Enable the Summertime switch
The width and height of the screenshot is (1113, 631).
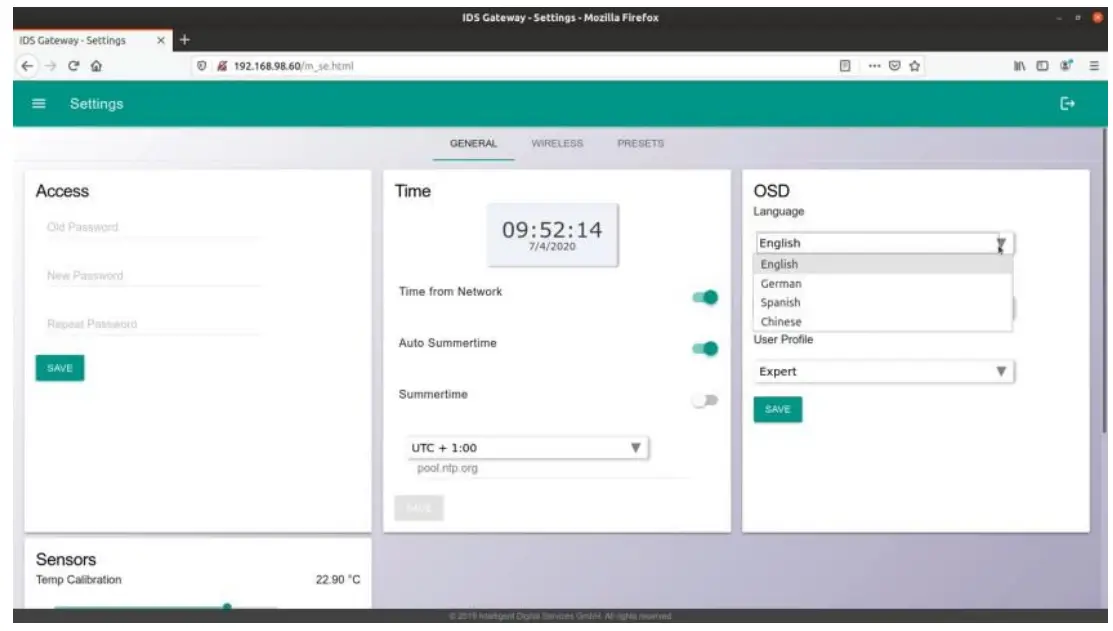point(703,397)
